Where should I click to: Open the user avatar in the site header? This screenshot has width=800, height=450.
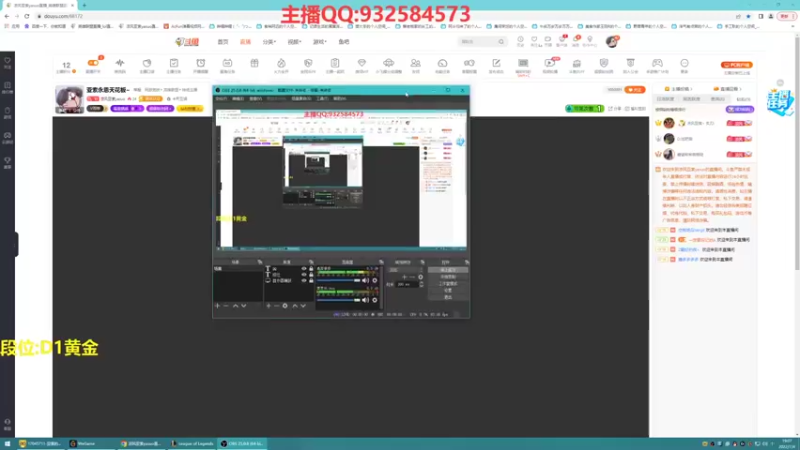tap(612, 42)
